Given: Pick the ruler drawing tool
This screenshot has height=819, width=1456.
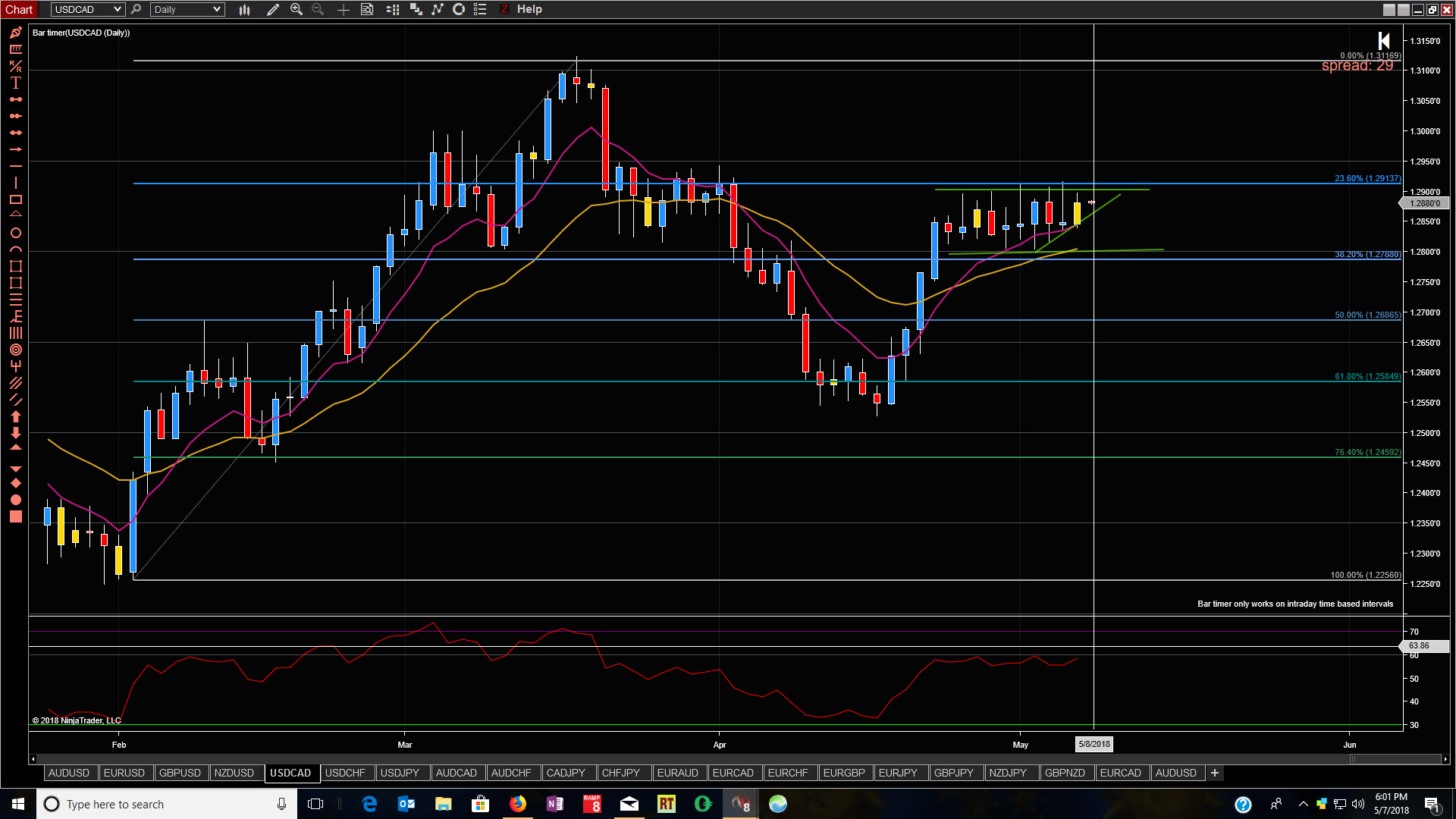Looking at the screenshot, I should (x=15, y=49).
